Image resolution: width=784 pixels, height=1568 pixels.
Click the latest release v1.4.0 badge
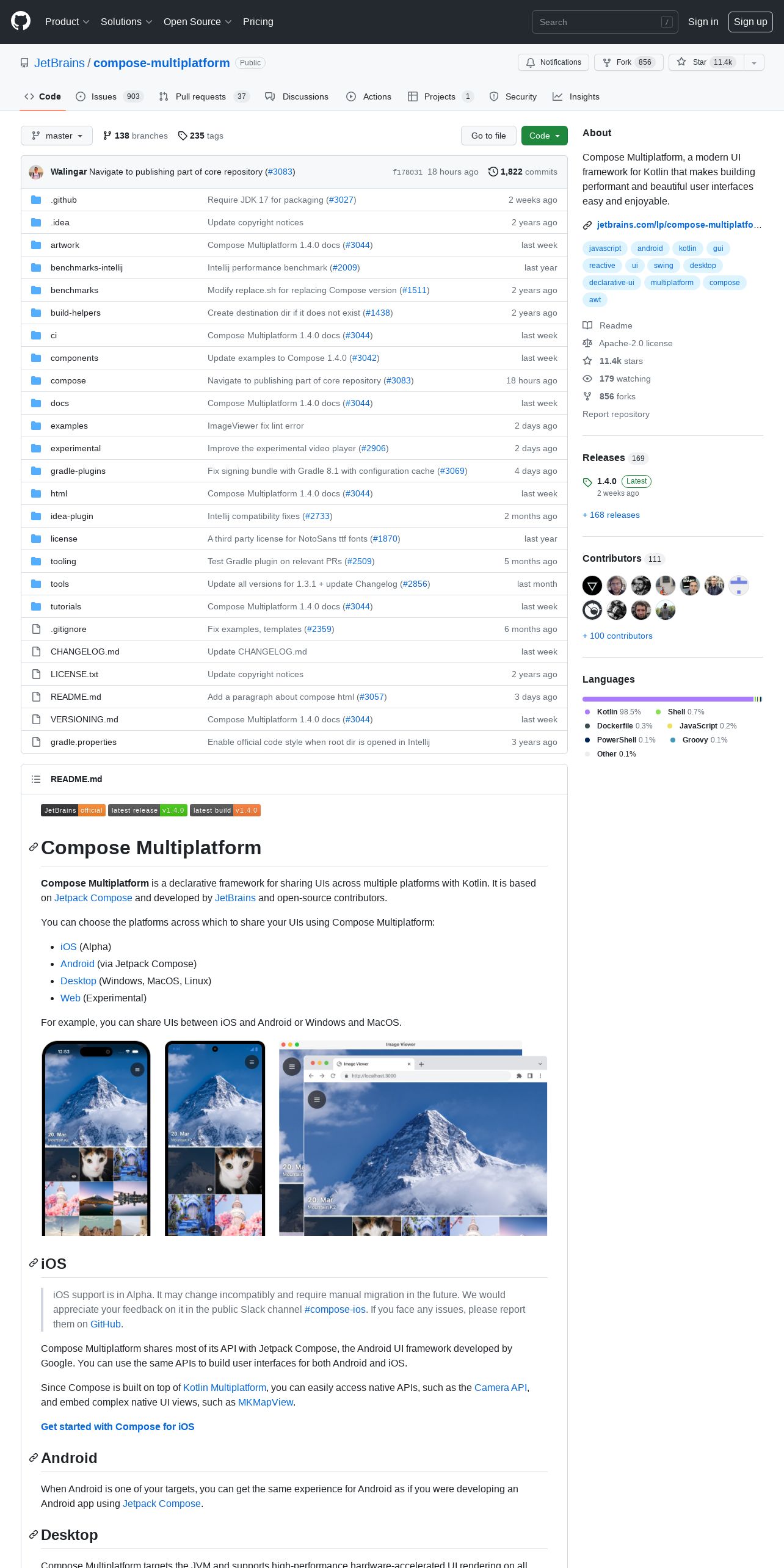[x=148, y=810]
